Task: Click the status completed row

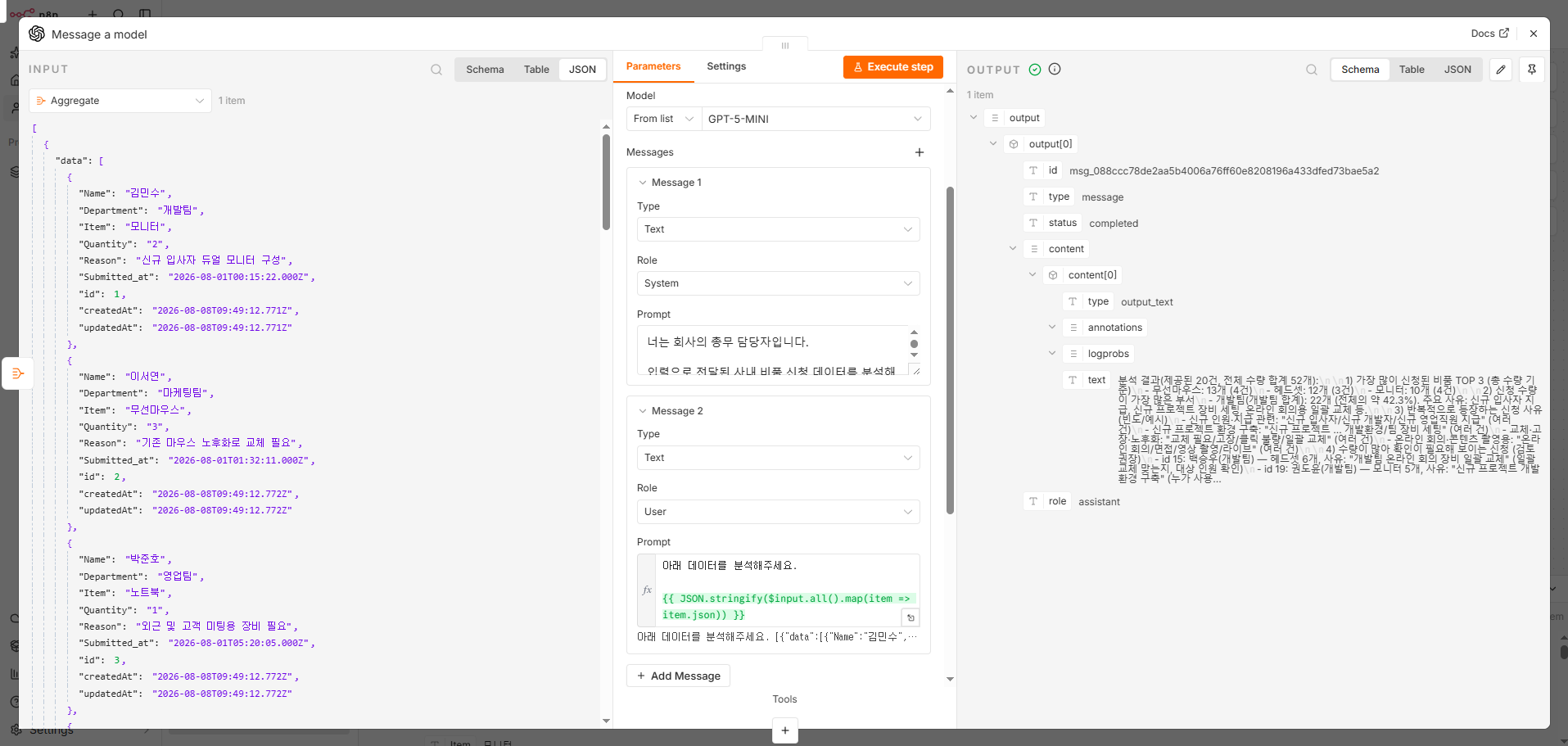Action: pos(1082,223)
